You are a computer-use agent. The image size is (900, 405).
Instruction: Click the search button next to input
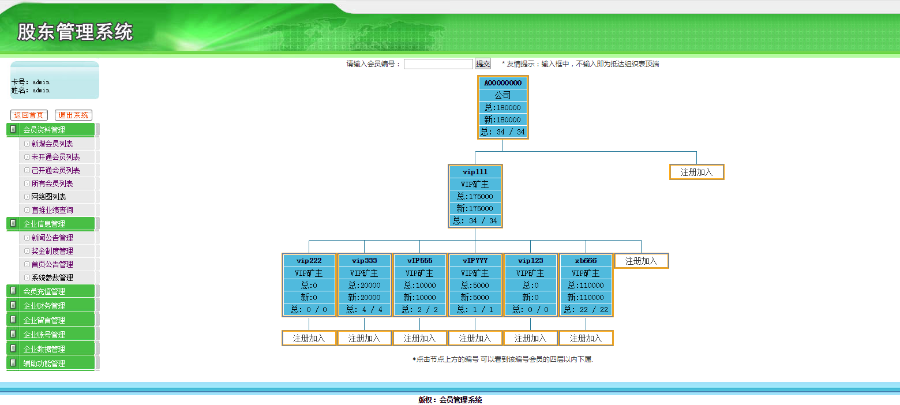tap(483, 64)
